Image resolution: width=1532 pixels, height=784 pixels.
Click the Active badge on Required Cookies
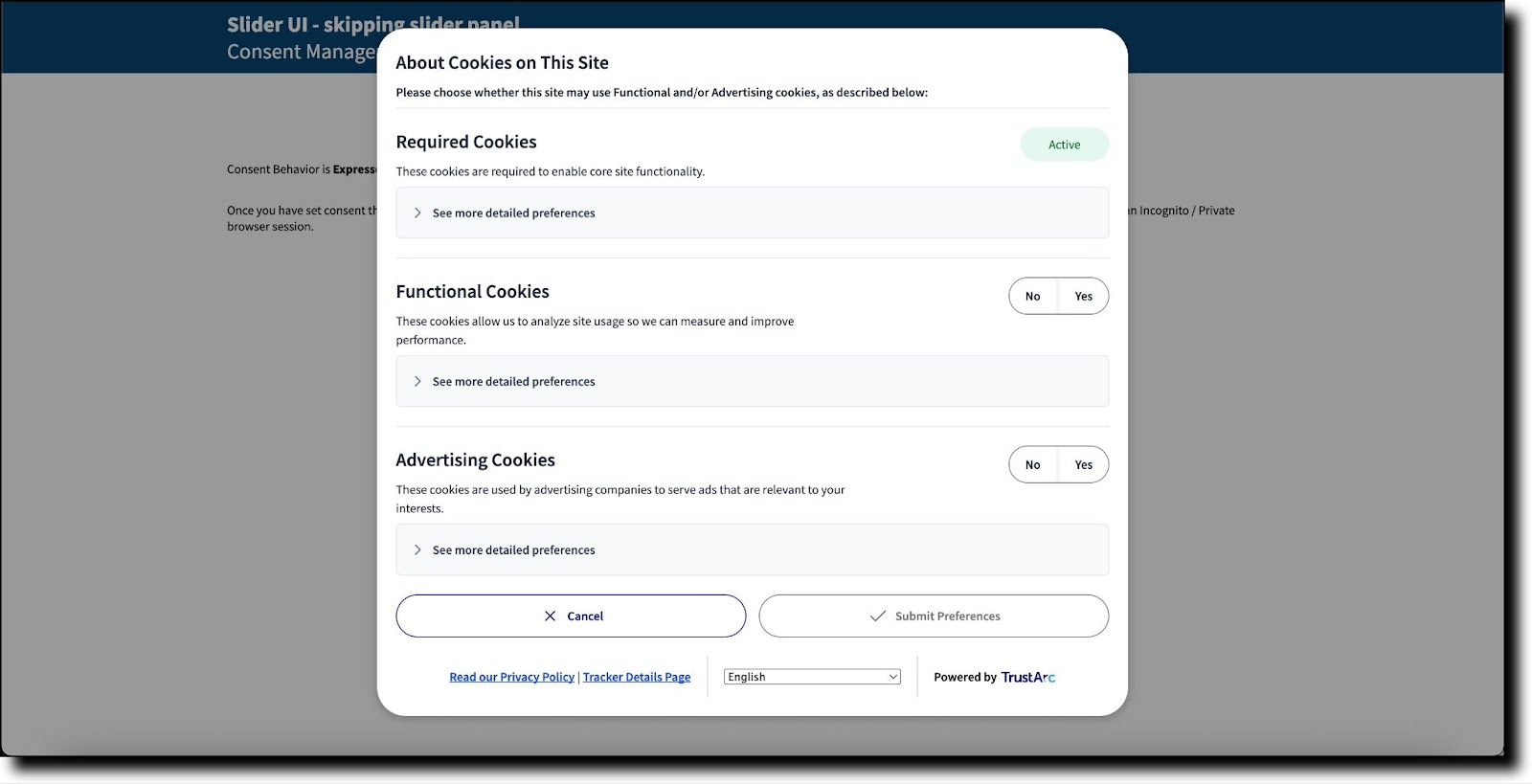pyautogui.click(x=1064, y=144)
